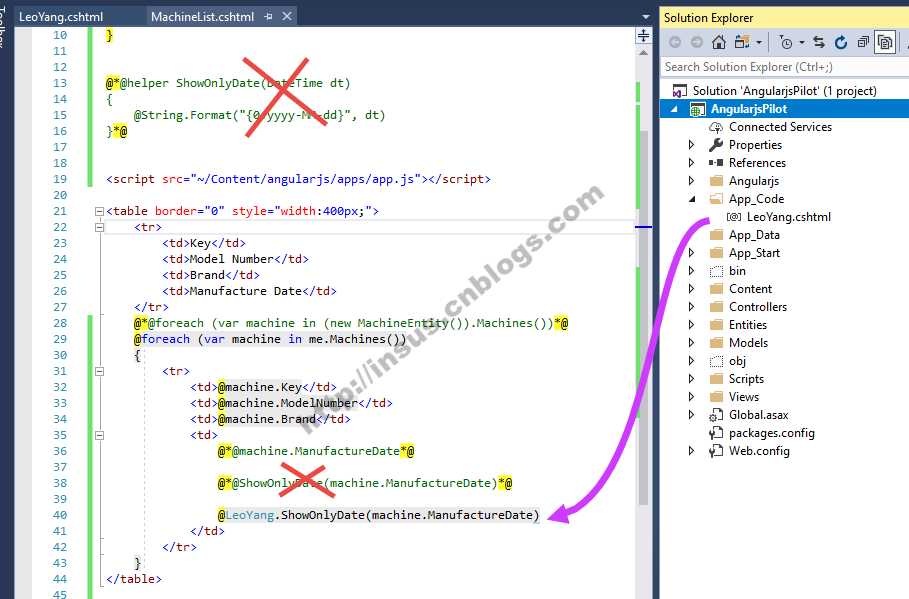Expand the bin folder

coord(691,270)
